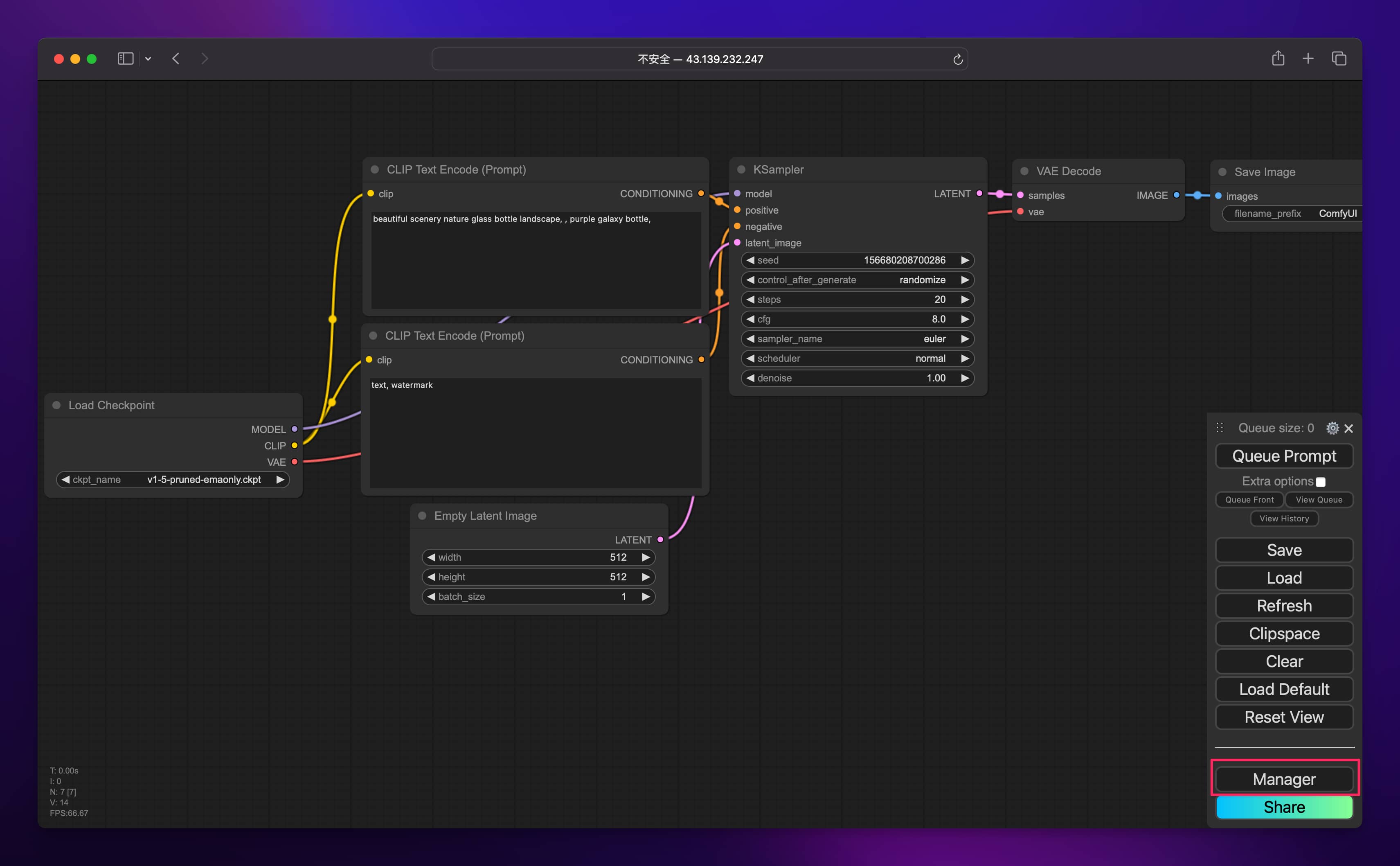Show Safari tab overview icon

pyautogui.click(x=1339, y=59)
